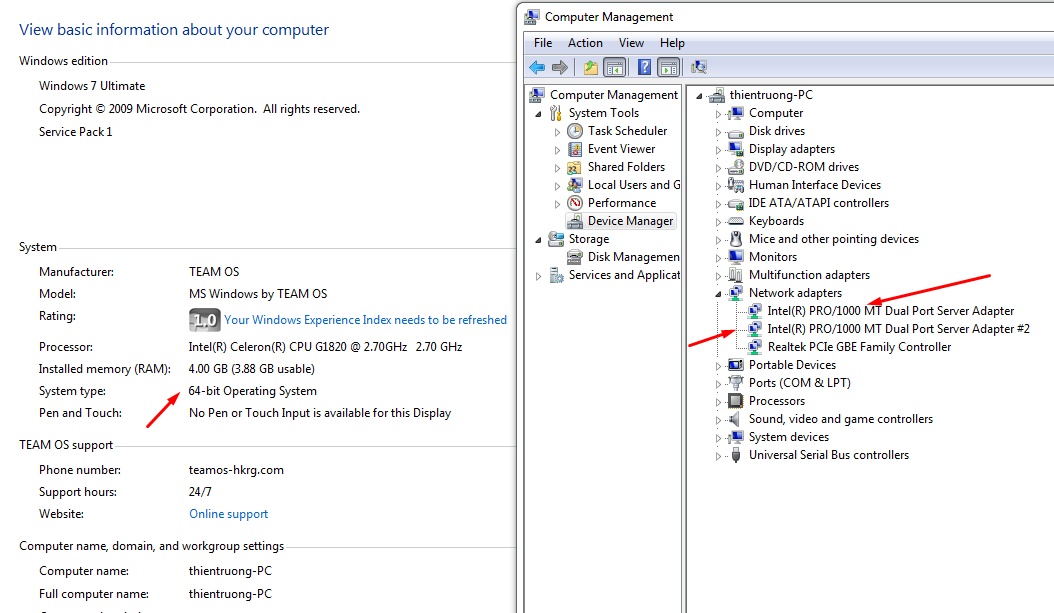Collapse the Storage node
1054x613 pixels.
click(x=538, y=240)
